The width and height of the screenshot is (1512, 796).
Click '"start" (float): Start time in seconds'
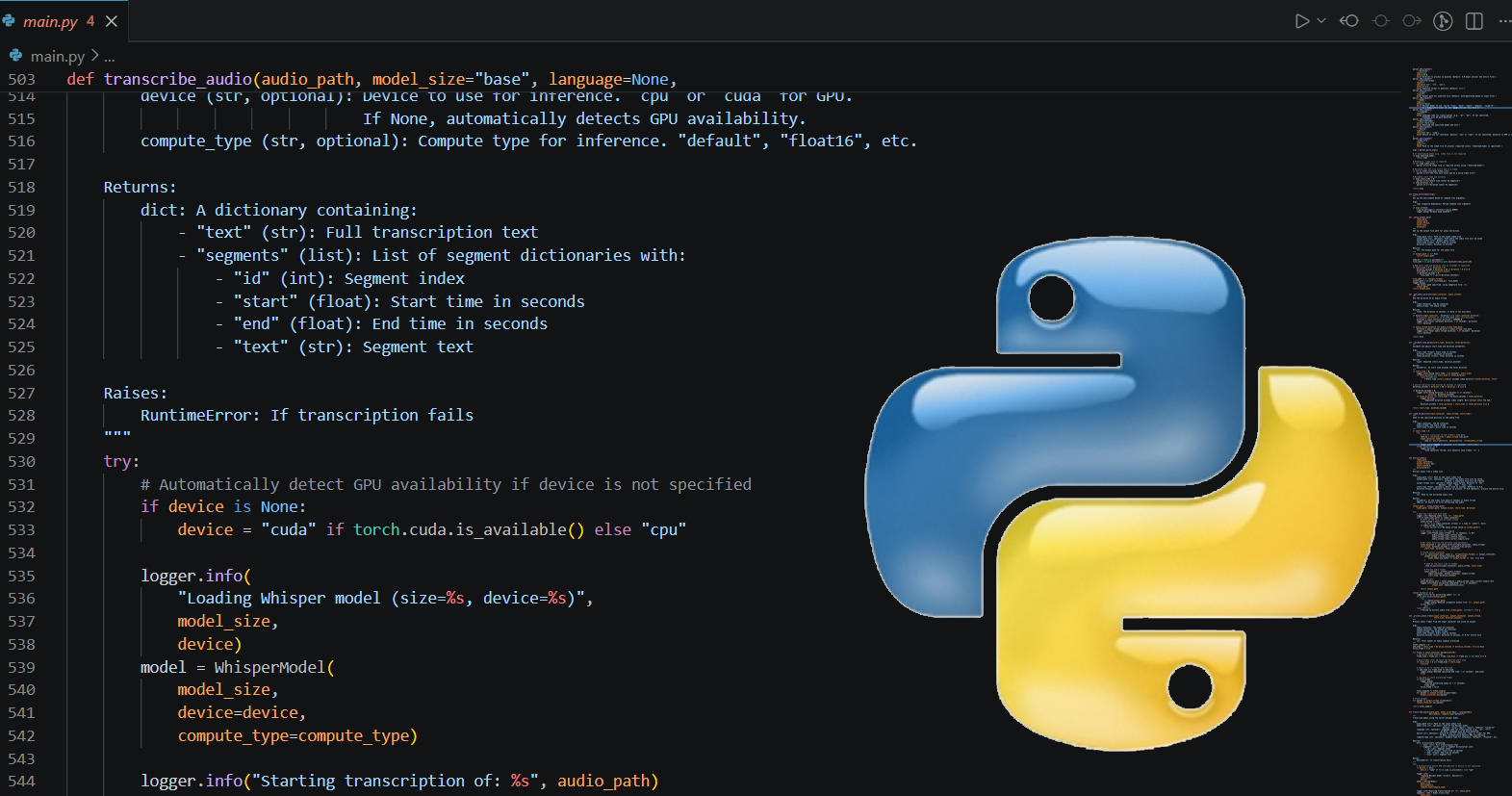coord(409,302)
